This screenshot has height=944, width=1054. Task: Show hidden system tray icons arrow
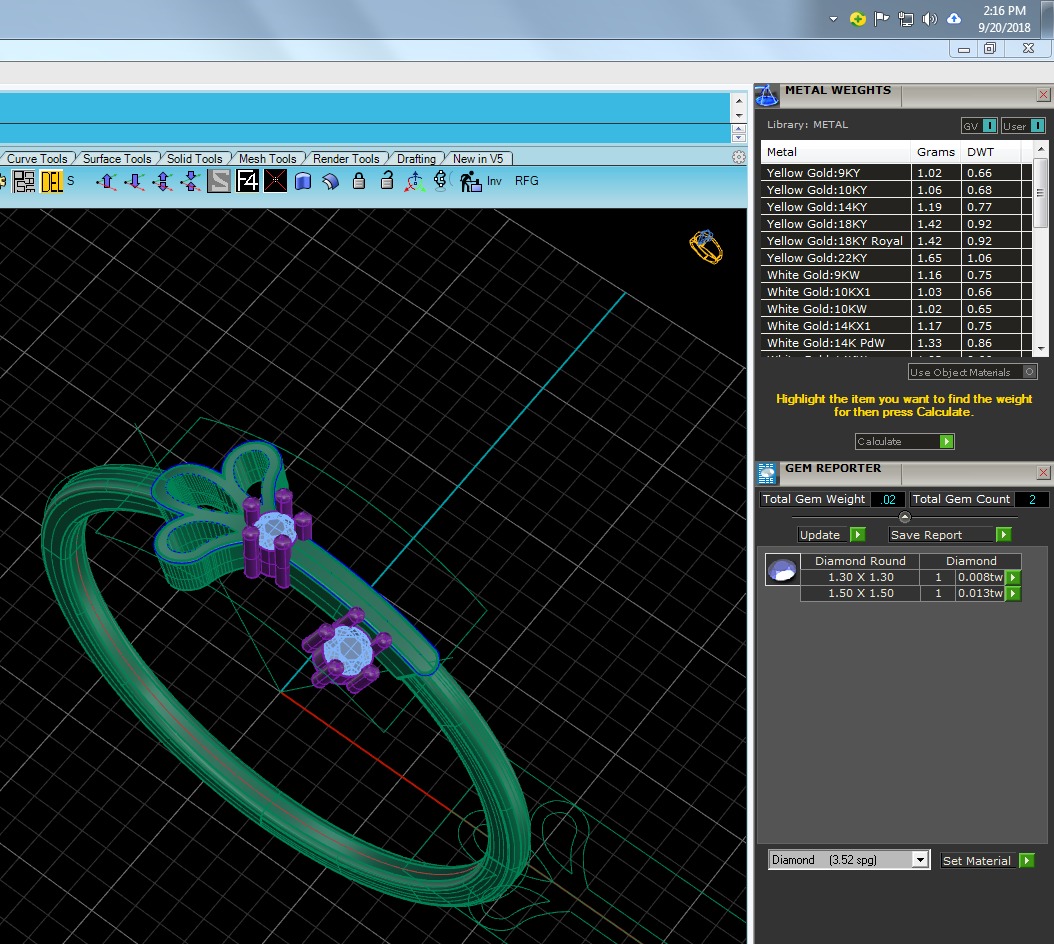click(x=834, y=19)
